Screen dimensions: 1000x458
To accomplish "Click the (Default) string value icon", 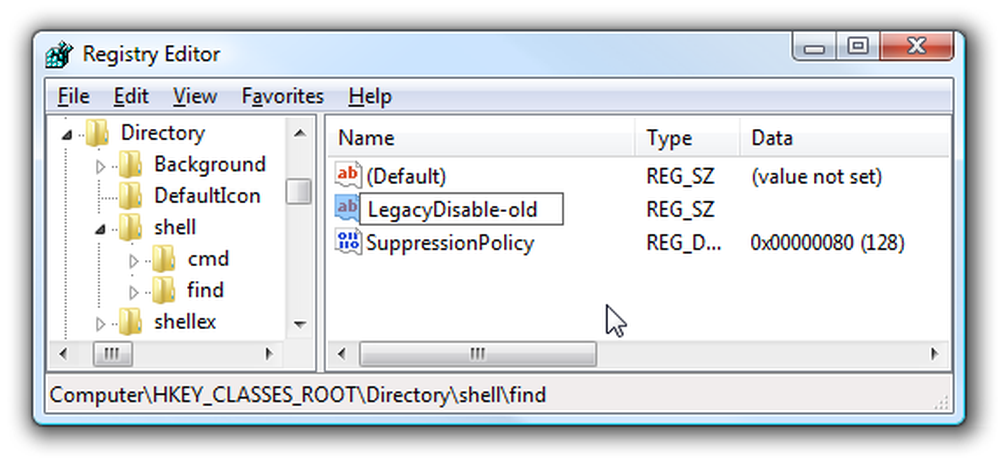I will (348, 175).
